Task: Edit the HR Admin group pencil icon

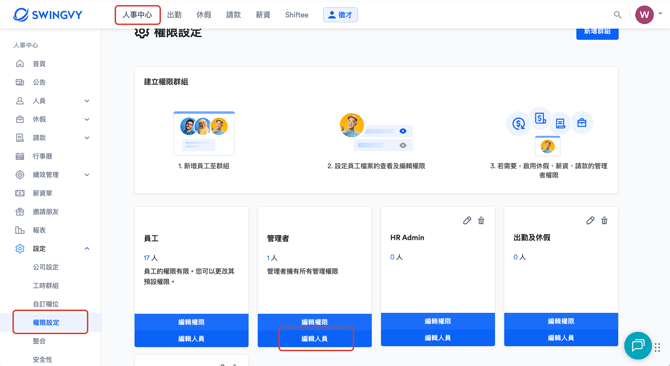Action: [467, 220]
